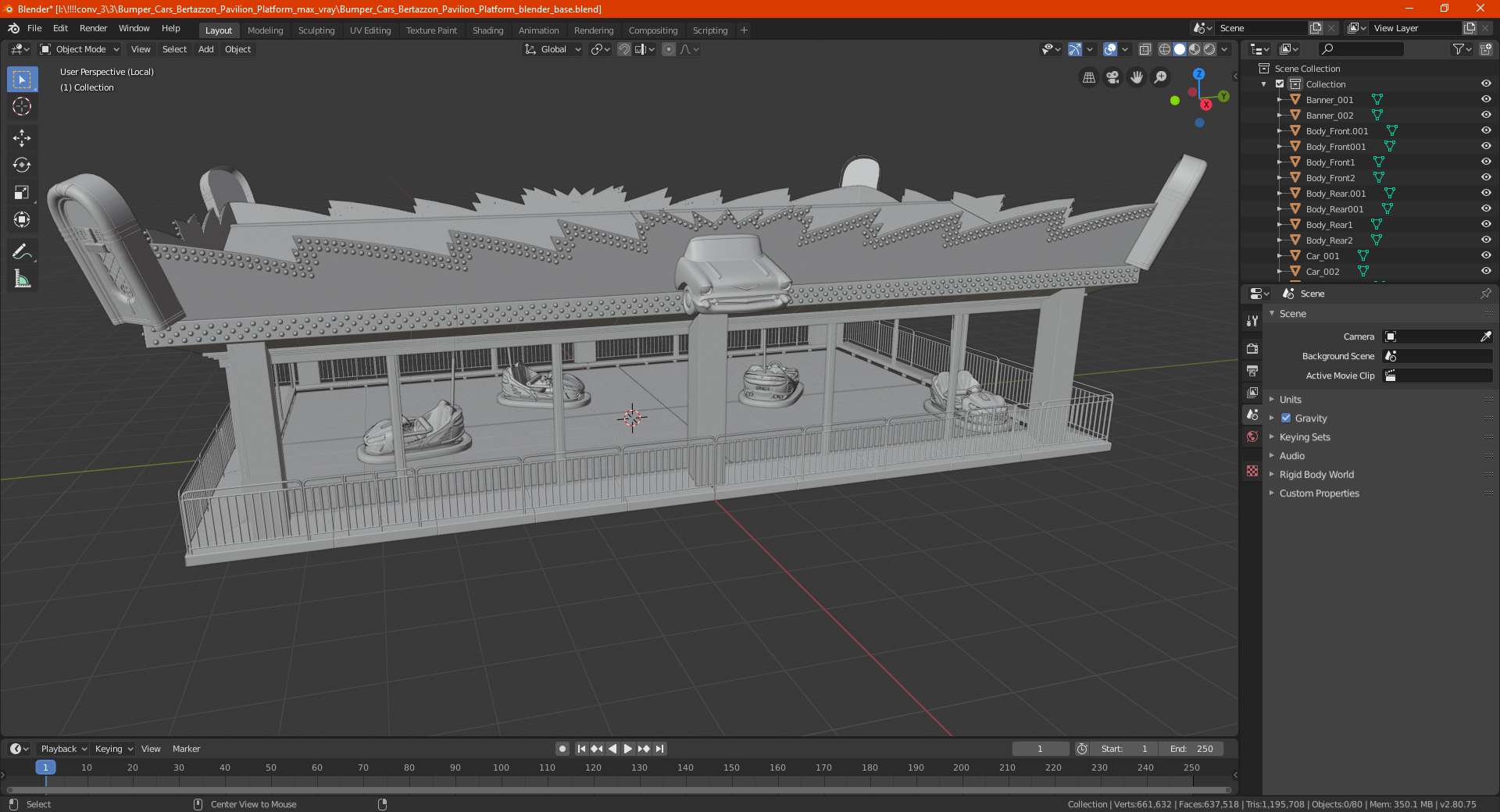Toggle X-ray mode

click(1145, 49)
